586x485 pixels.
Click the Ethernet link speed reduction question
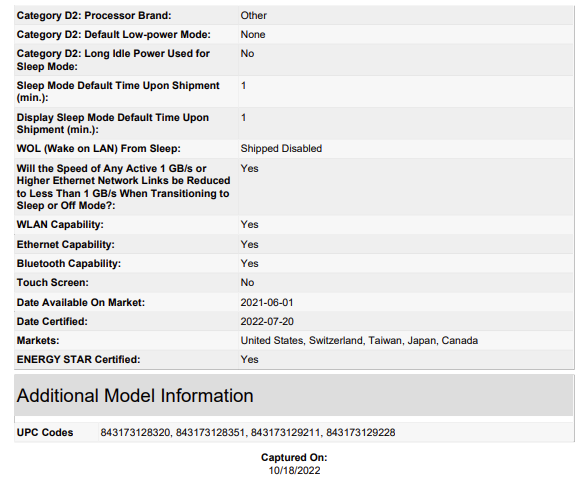(123, 187)
